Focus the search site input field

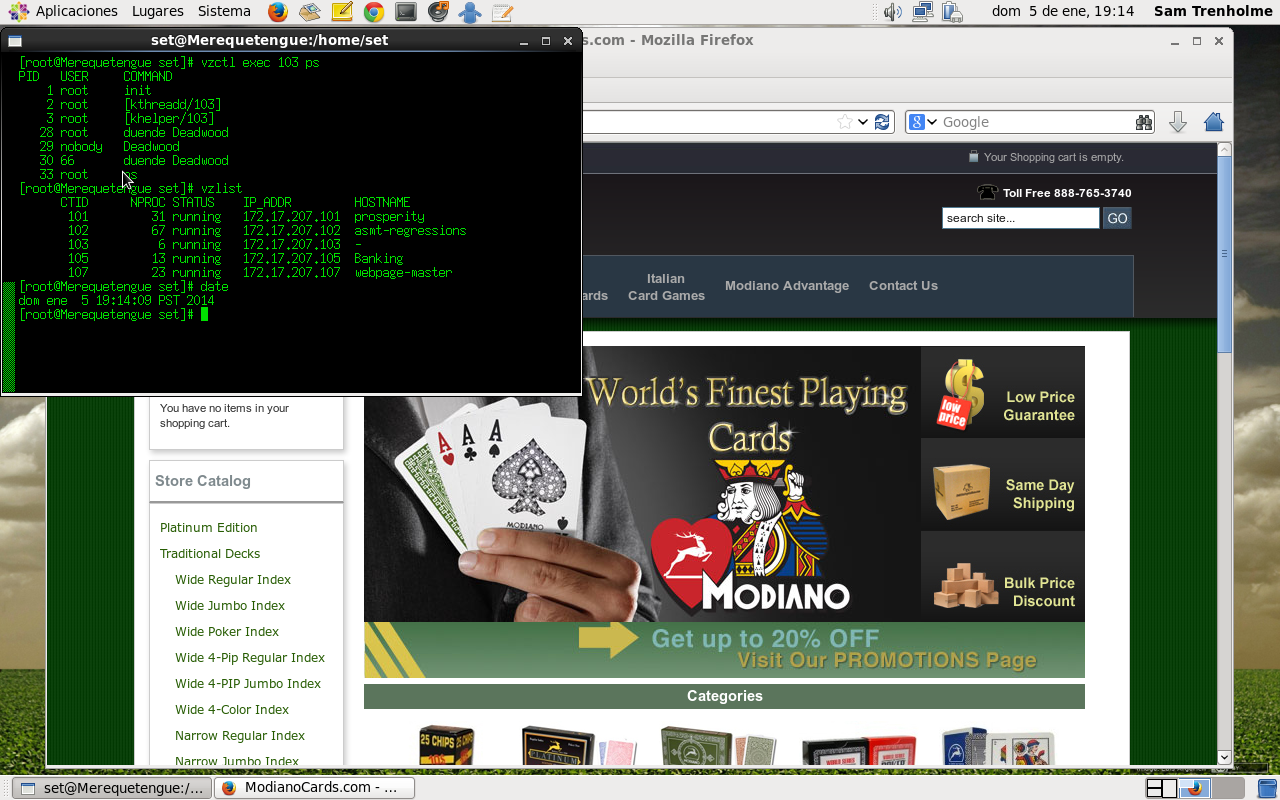pyautogui.click(x=1020, y=218)
